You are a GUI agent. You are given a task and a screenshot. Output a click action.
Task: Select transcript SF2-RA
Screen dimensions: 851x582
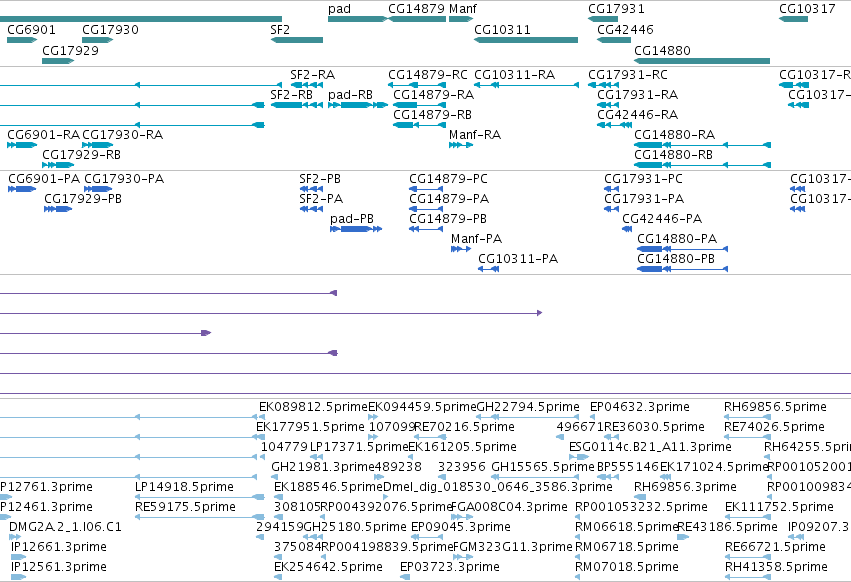pos(307,85)
